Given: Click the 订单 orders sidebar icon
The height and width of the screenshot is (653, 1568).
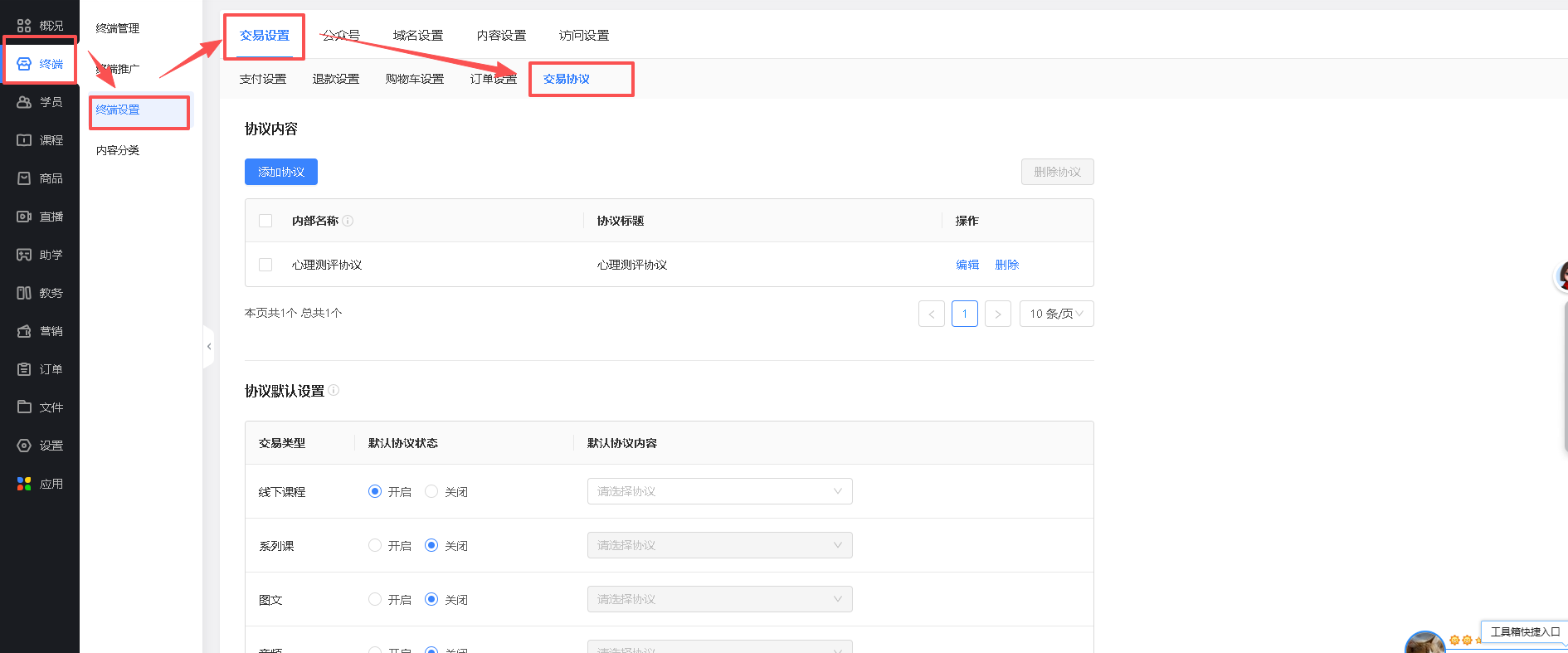Looking at the screenshot, I should 24,369.
